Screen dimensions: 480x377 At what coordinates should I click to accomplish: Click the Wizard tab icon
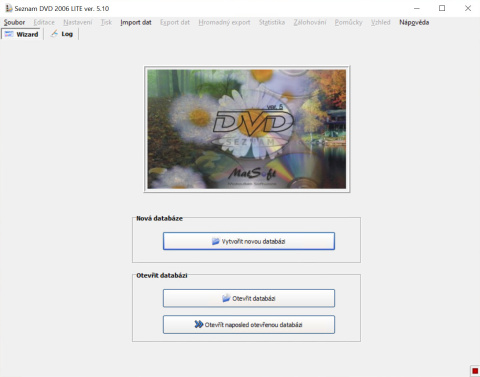(x=9, y=34)
